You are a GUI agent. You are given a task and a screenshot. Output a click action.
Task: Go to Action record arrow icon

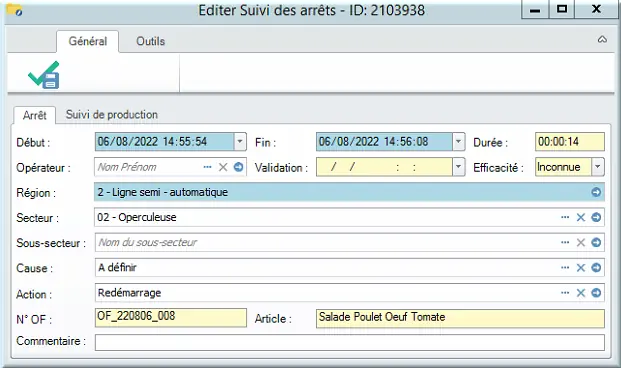tap(596, 293)
